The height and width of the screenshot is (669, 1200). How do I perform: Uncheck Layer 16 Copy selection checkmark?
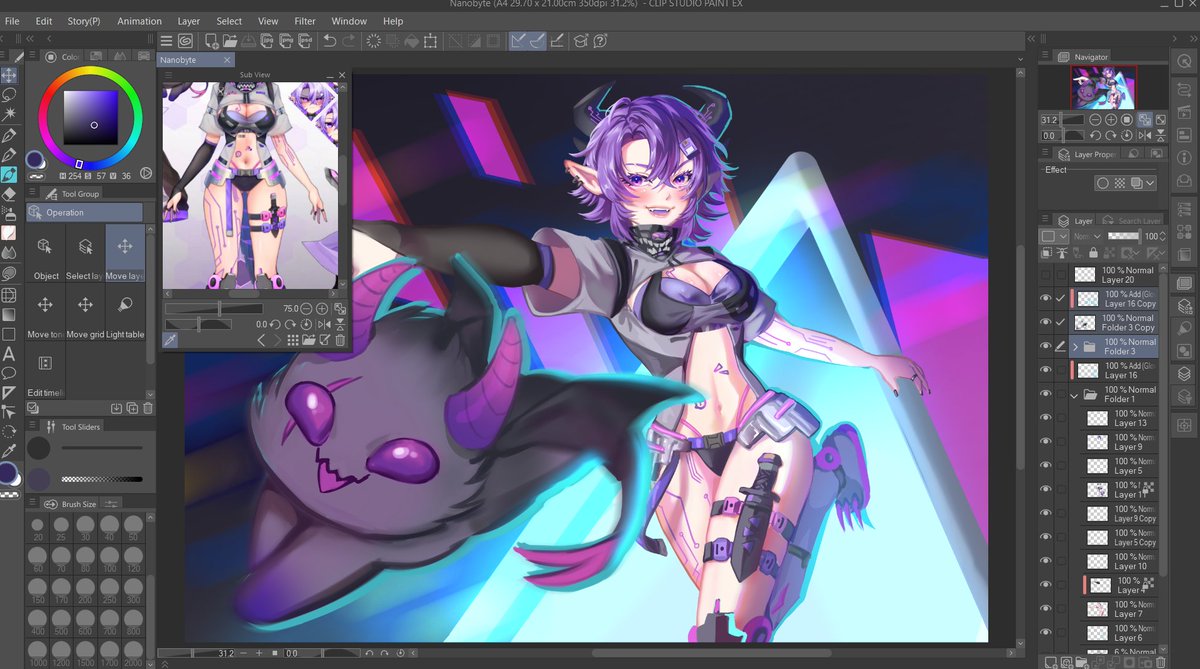click(1061, 298)
